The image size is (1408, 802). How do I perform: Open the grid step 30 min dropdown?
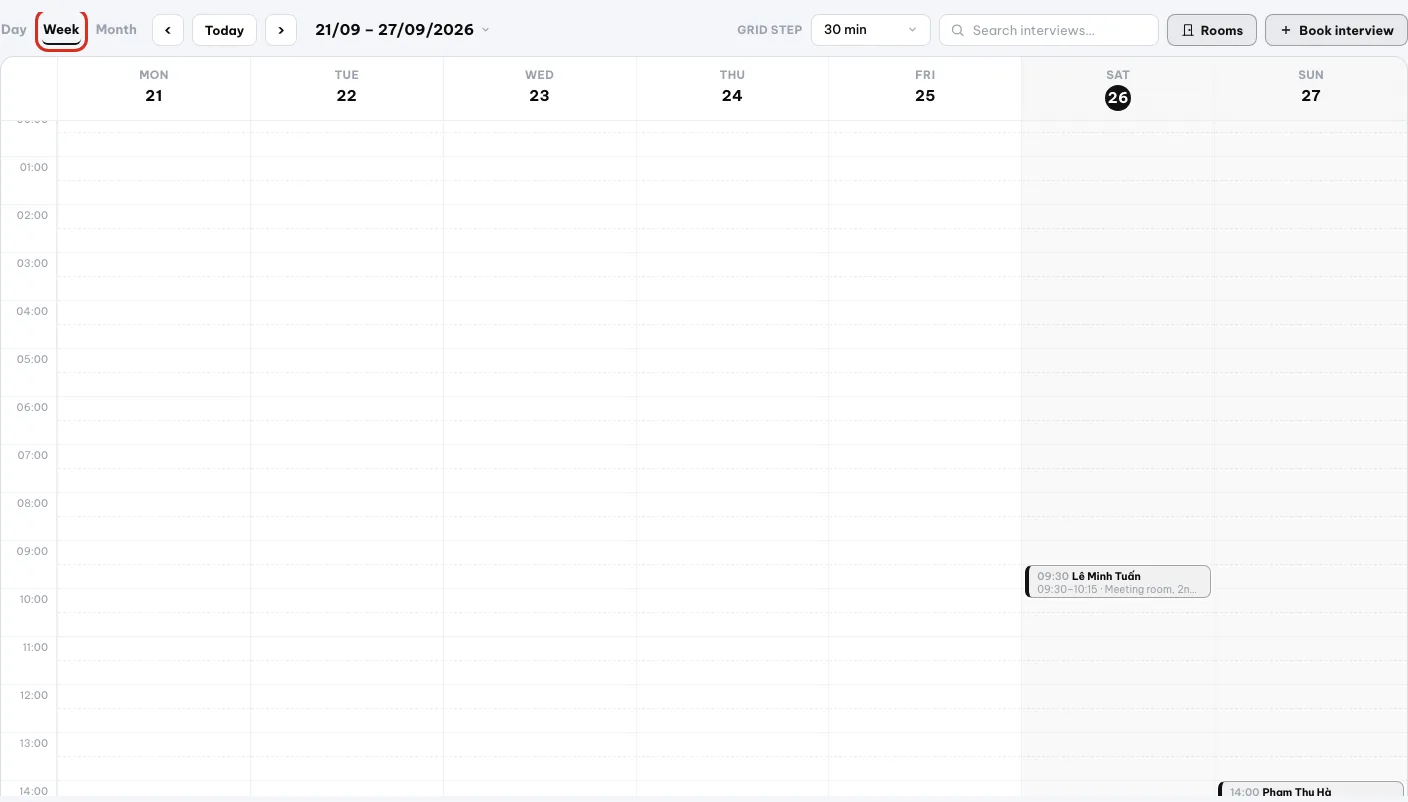(870, 30)
